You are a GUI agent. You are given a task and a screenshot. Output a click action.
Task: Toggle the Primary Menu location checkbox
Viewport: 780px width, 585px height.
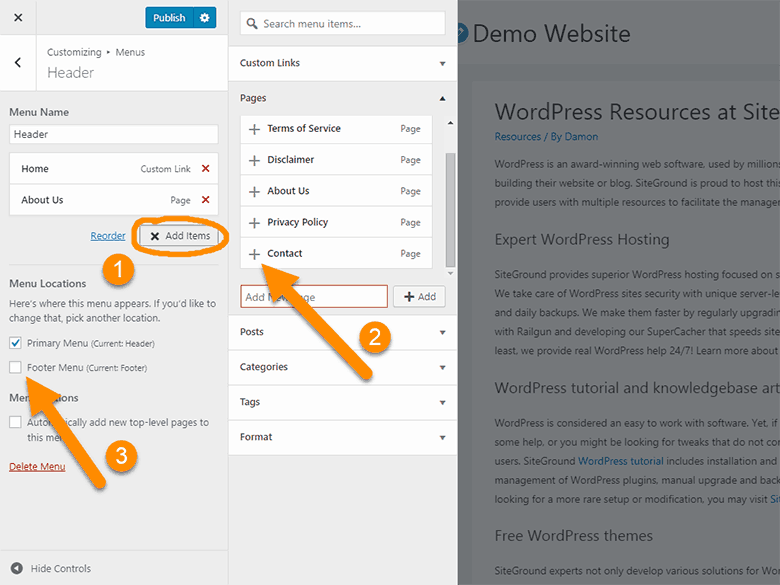15,343
